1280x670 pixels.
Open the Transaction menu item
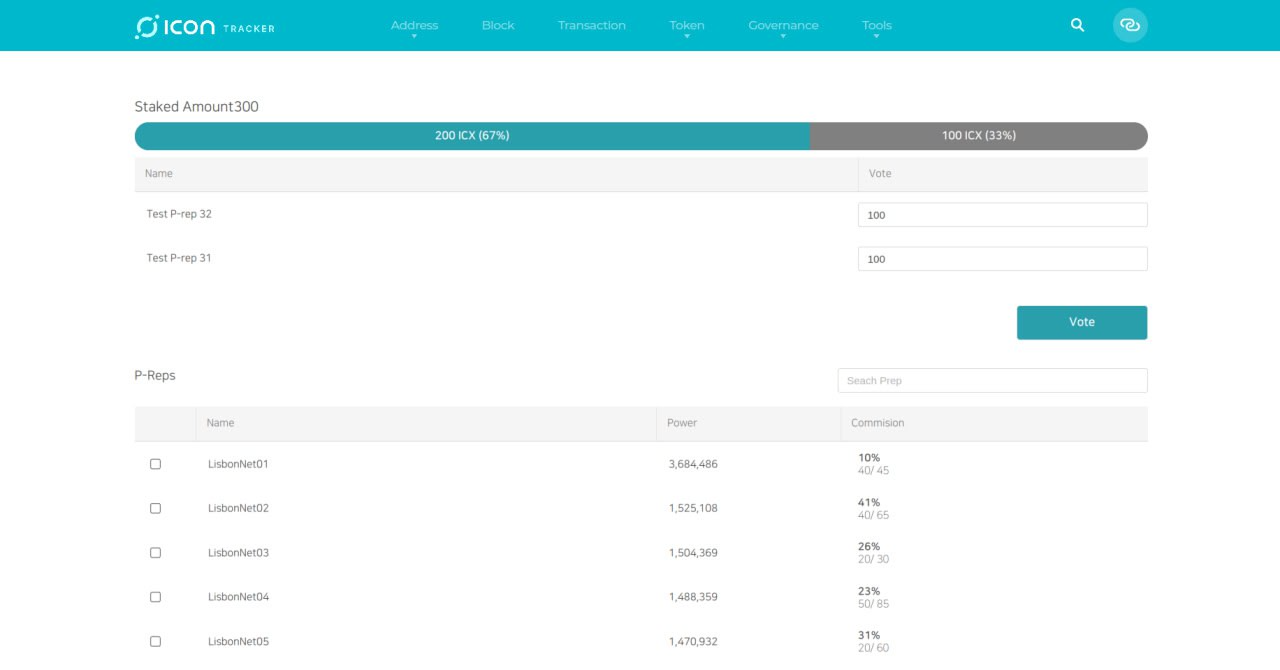pos(591,26)
